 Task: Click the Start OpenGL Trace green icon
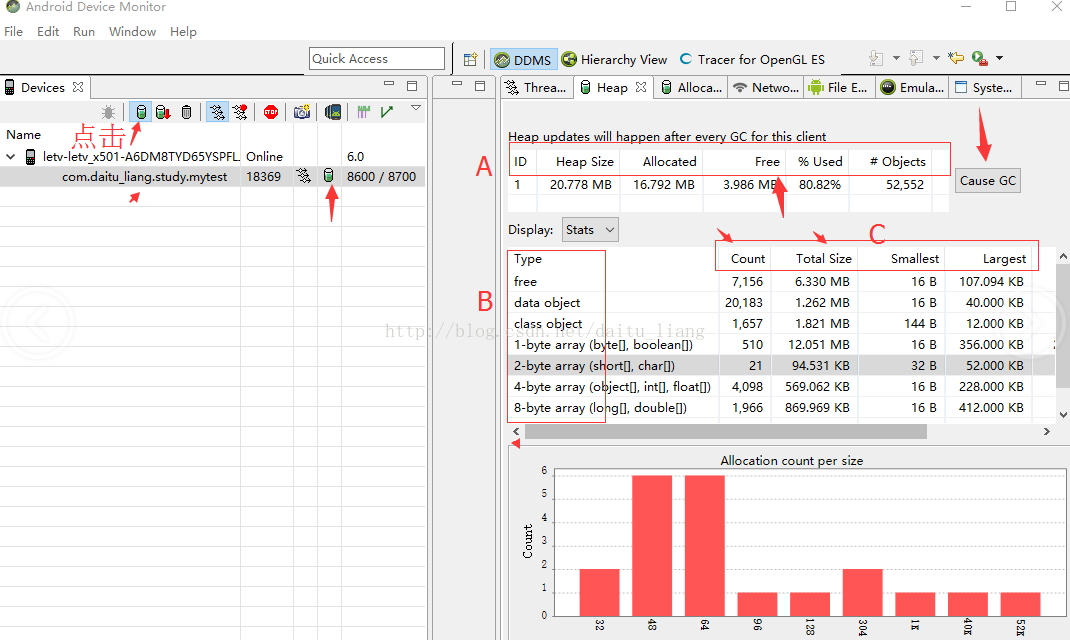387,112
